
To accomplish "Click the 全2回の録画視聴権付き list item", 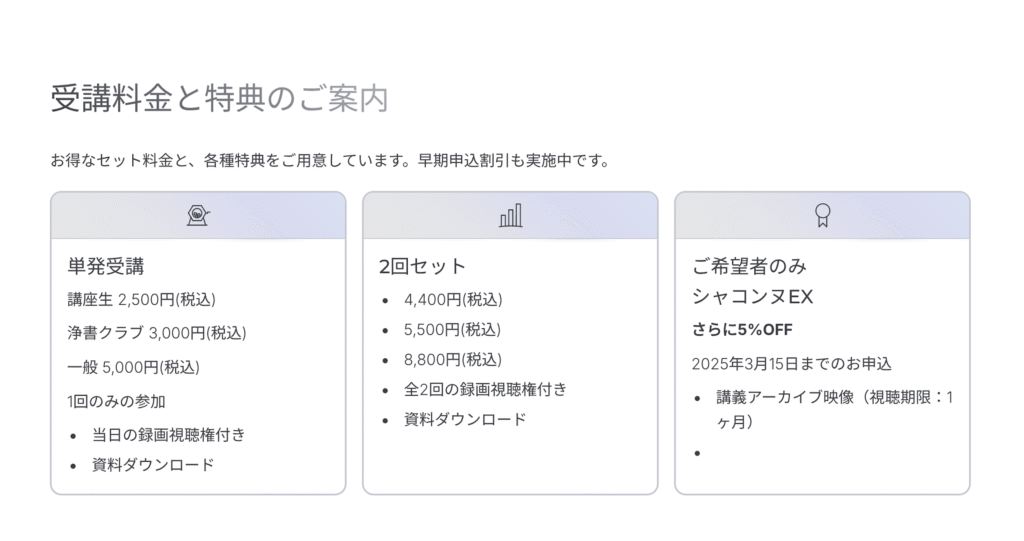I will (x=485, y=389).
